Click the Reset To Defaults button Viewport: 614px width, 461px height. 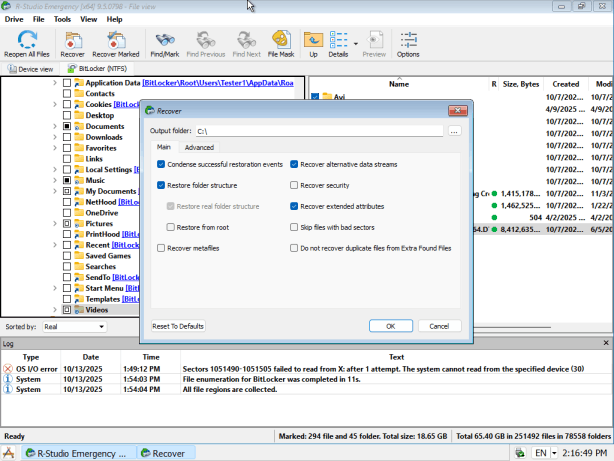click(178, 326)
